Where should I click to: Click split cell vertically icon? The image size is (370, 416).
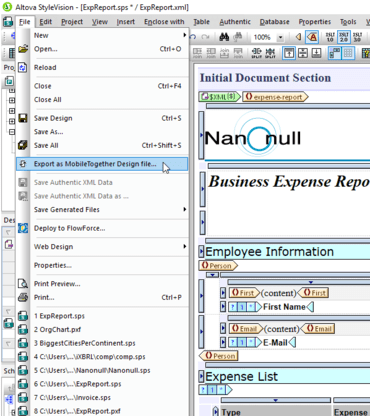pos(270,53)
